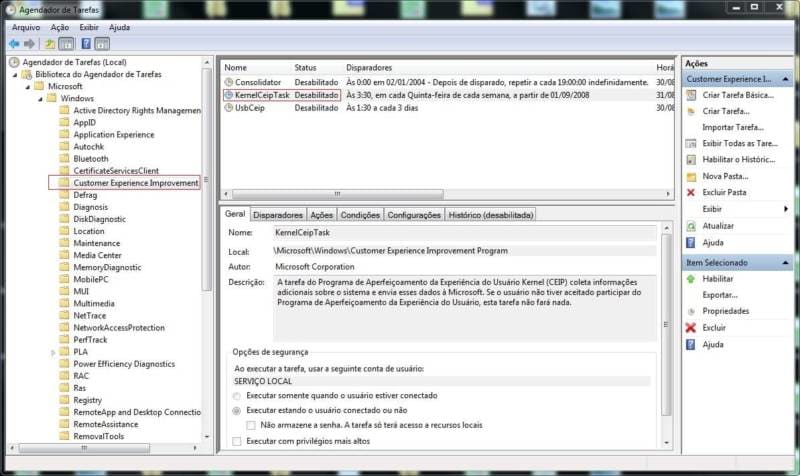Click the Defrag folder icon
800x476 pixels.
pyautogui.click(x=64, y=195)
